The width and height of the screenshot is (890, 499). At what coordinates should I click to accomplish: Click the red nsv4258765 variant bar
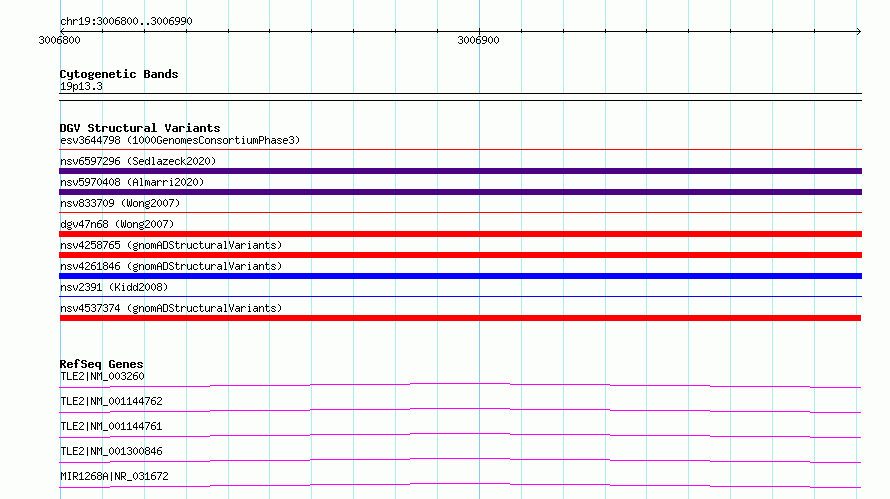pos(460,255)
